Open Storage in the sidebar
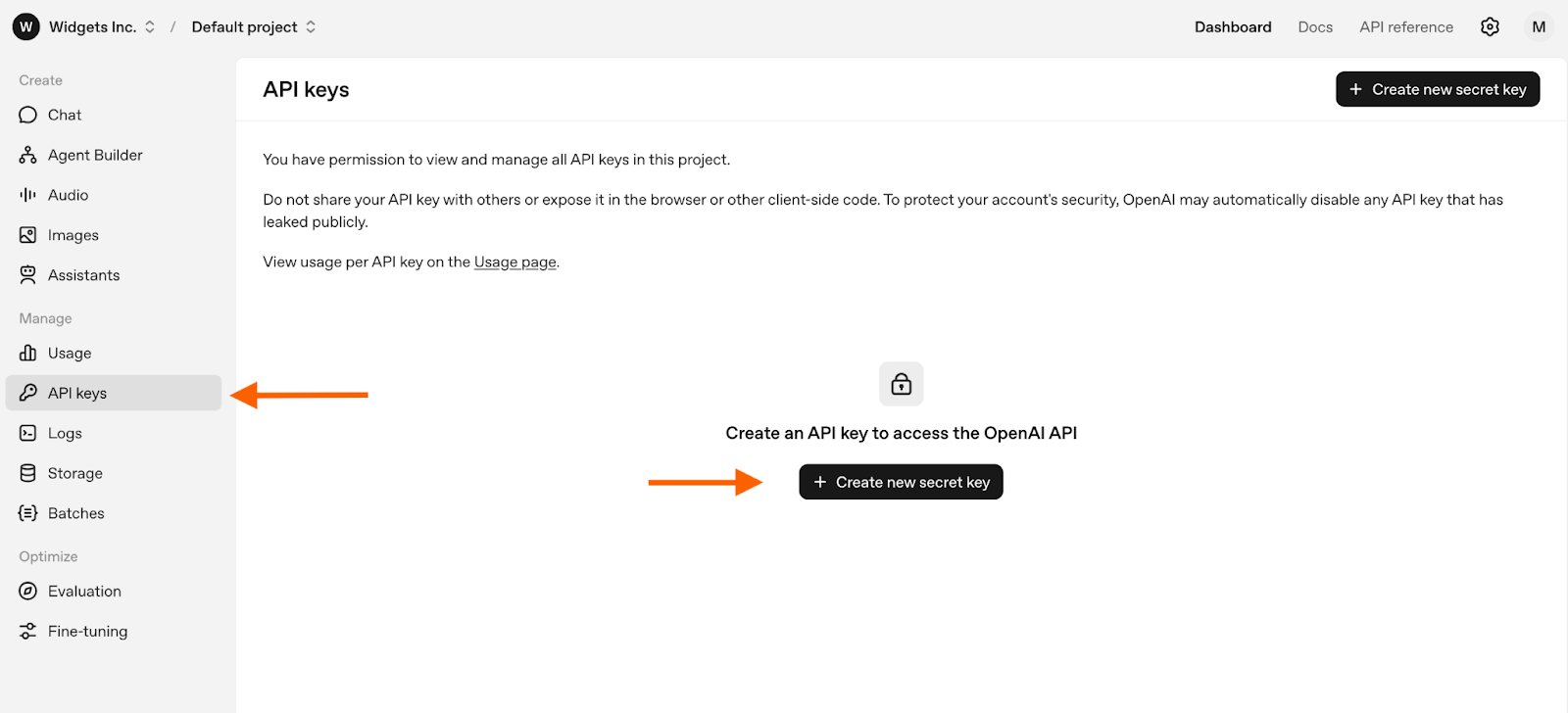1568x713 pixels. 114,473
